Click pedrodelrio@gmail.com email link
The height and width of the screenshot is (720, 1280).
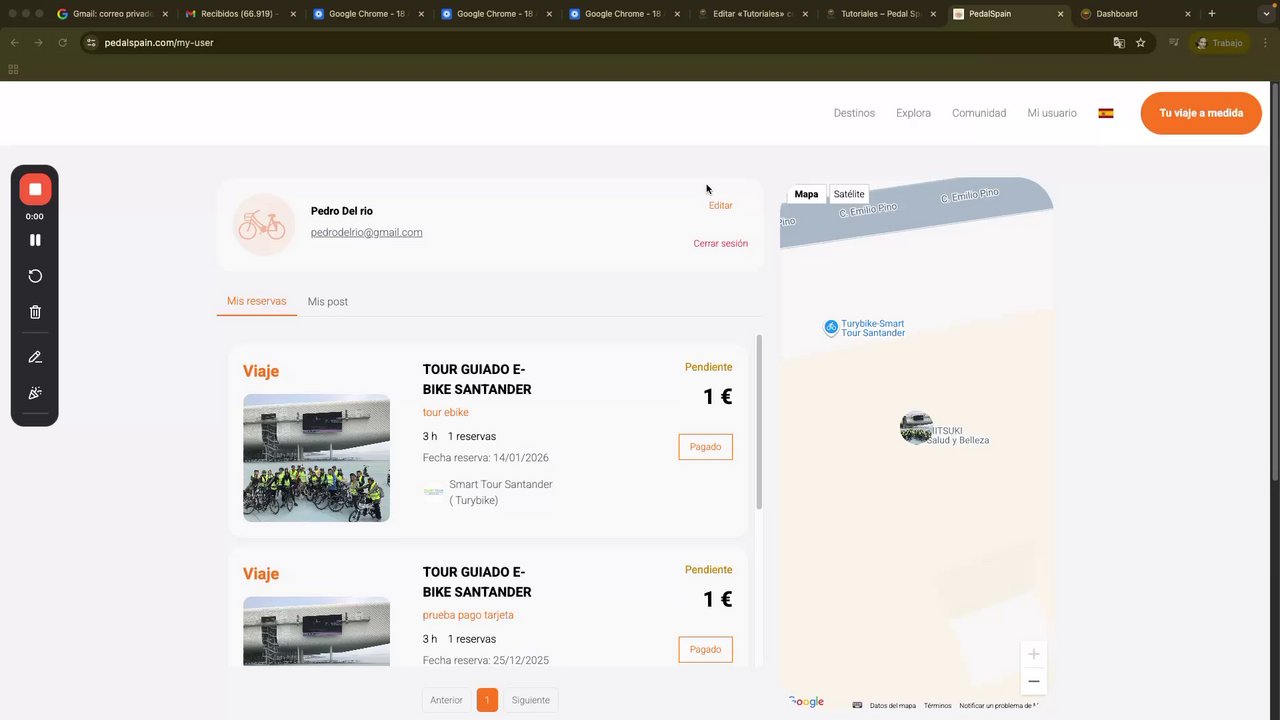[x=366, y=232]
